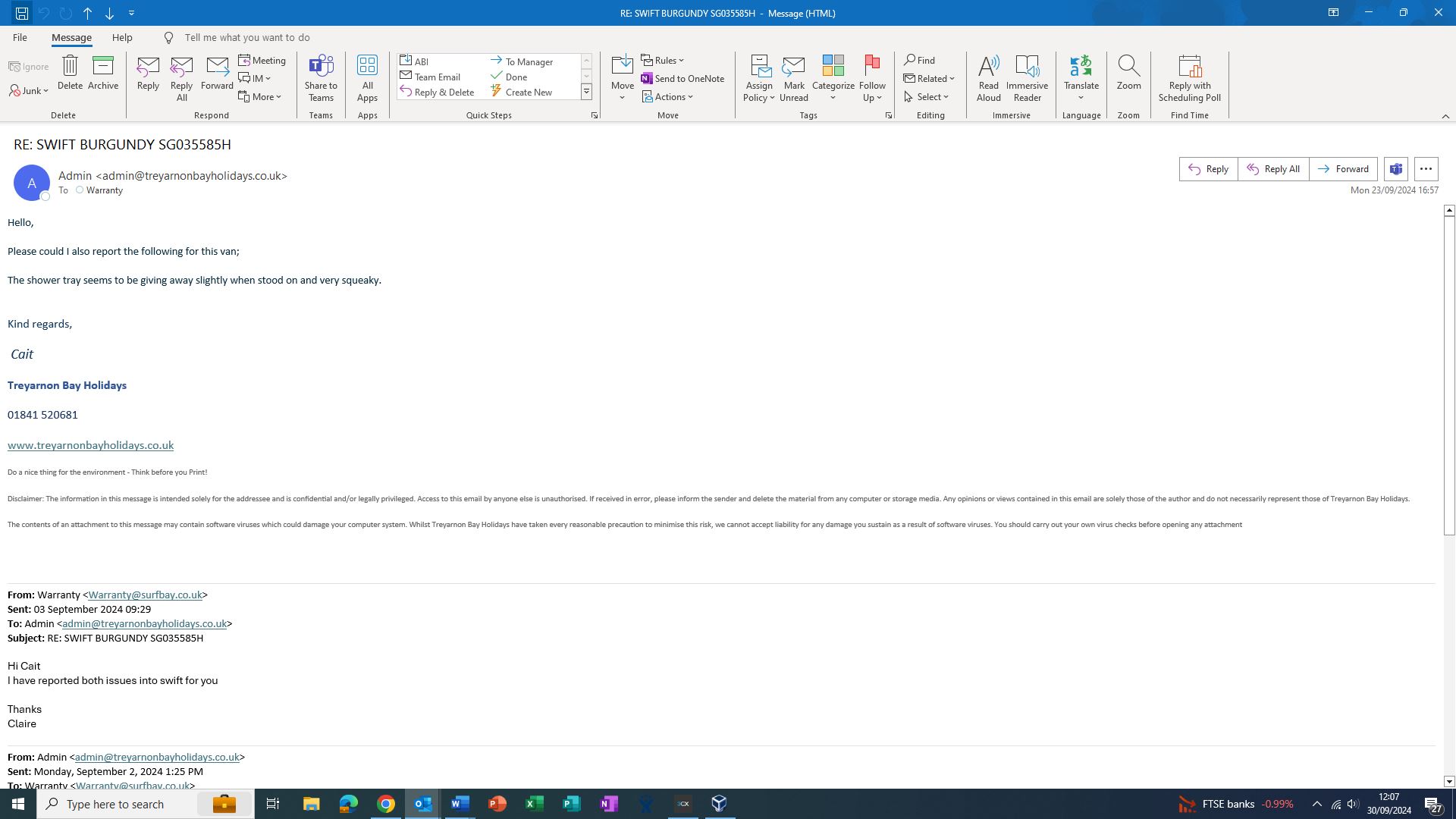This screenshot has height=819, width=1456.
Task: Switch to the Help tab
Action: 122,37
